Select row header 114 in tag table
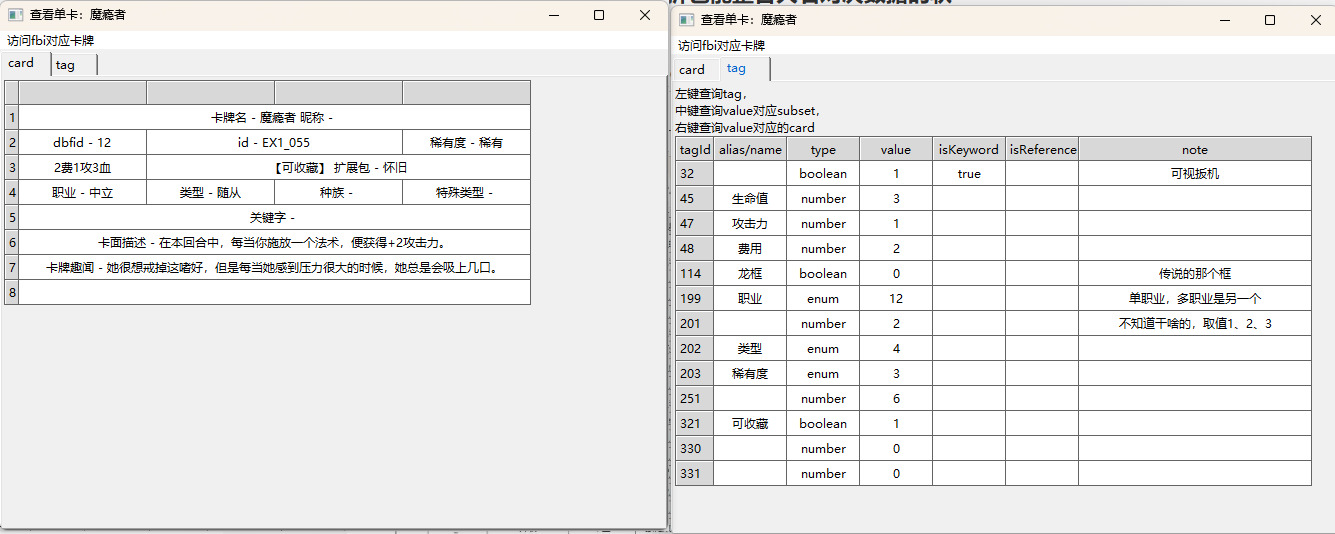1335x534 pixels. (695, 274)
